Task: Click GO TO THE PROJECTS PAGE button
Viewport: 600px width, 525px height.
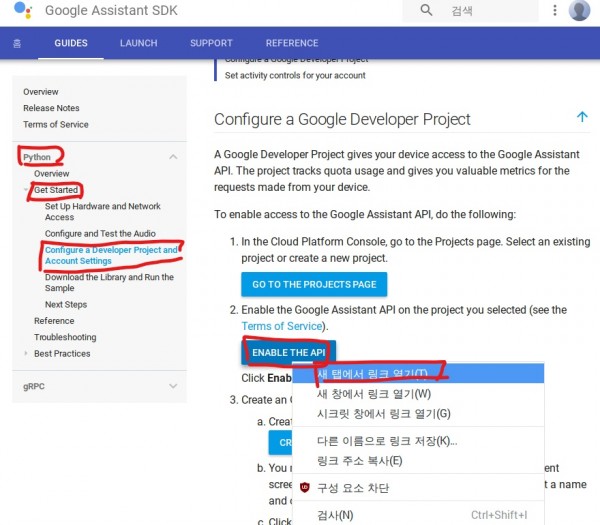Action: (x=314, y=284)
